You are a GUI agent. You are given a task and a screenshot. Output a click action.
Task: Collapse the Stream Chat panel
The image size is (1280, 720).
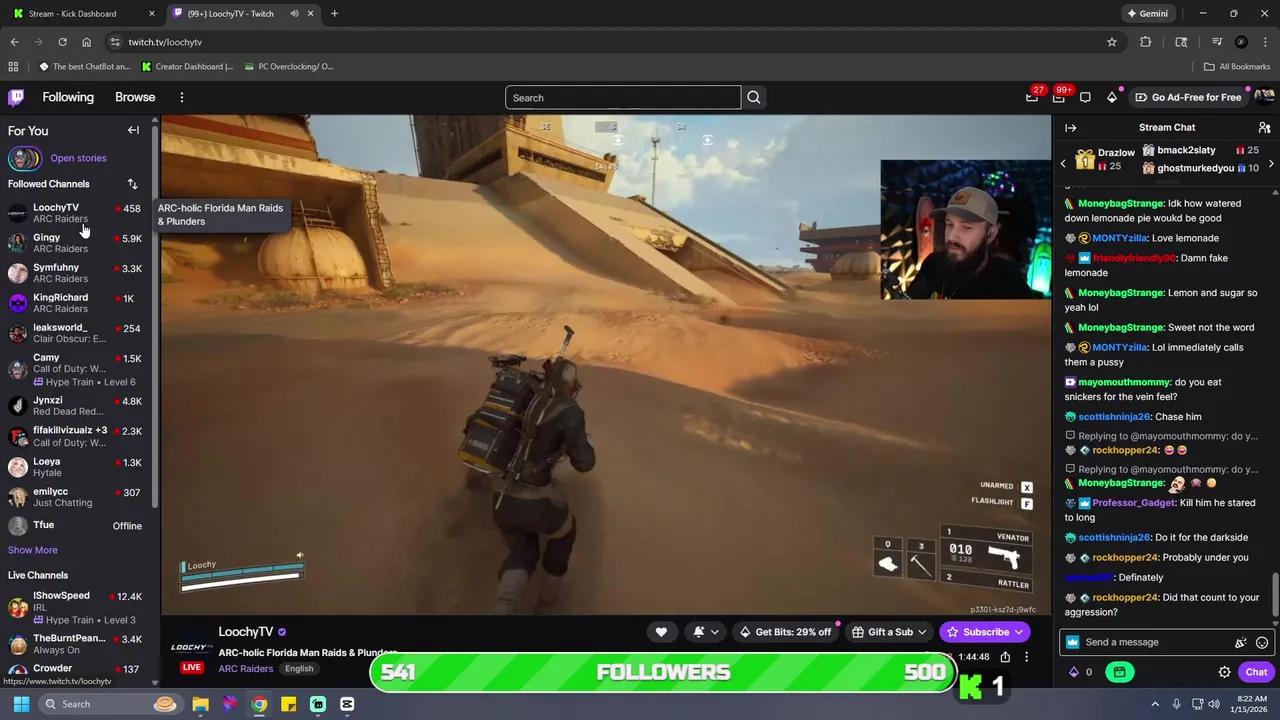[x=1070, y=128]
